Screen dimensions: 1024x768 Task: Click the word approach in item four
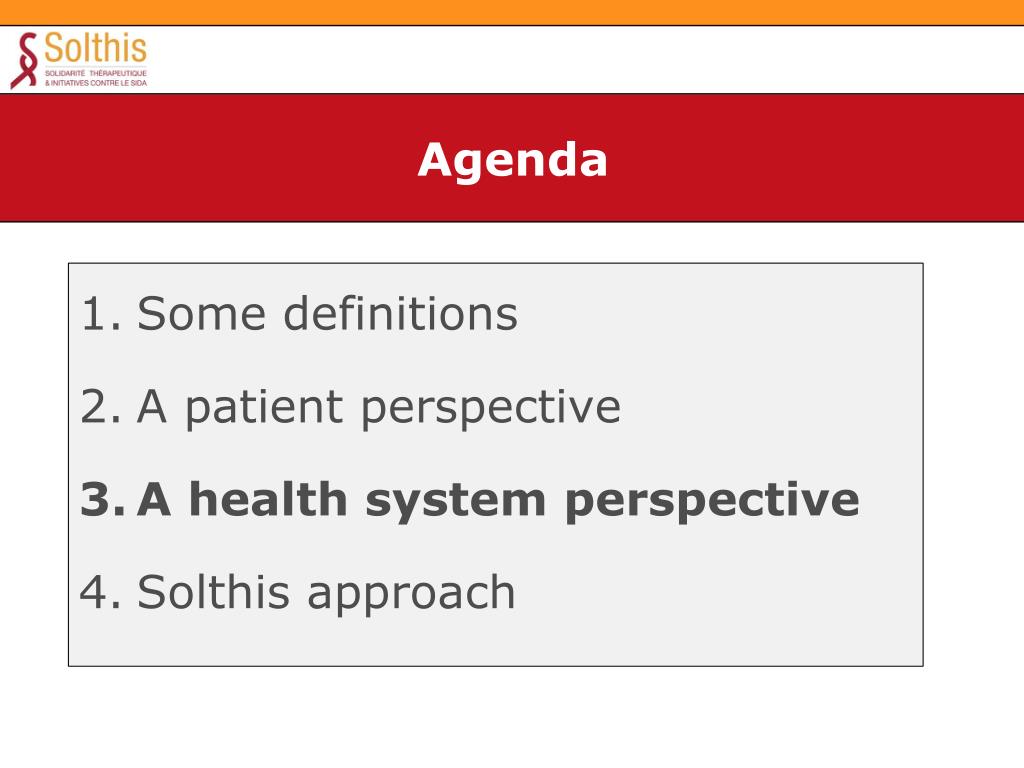coord(411,595)
